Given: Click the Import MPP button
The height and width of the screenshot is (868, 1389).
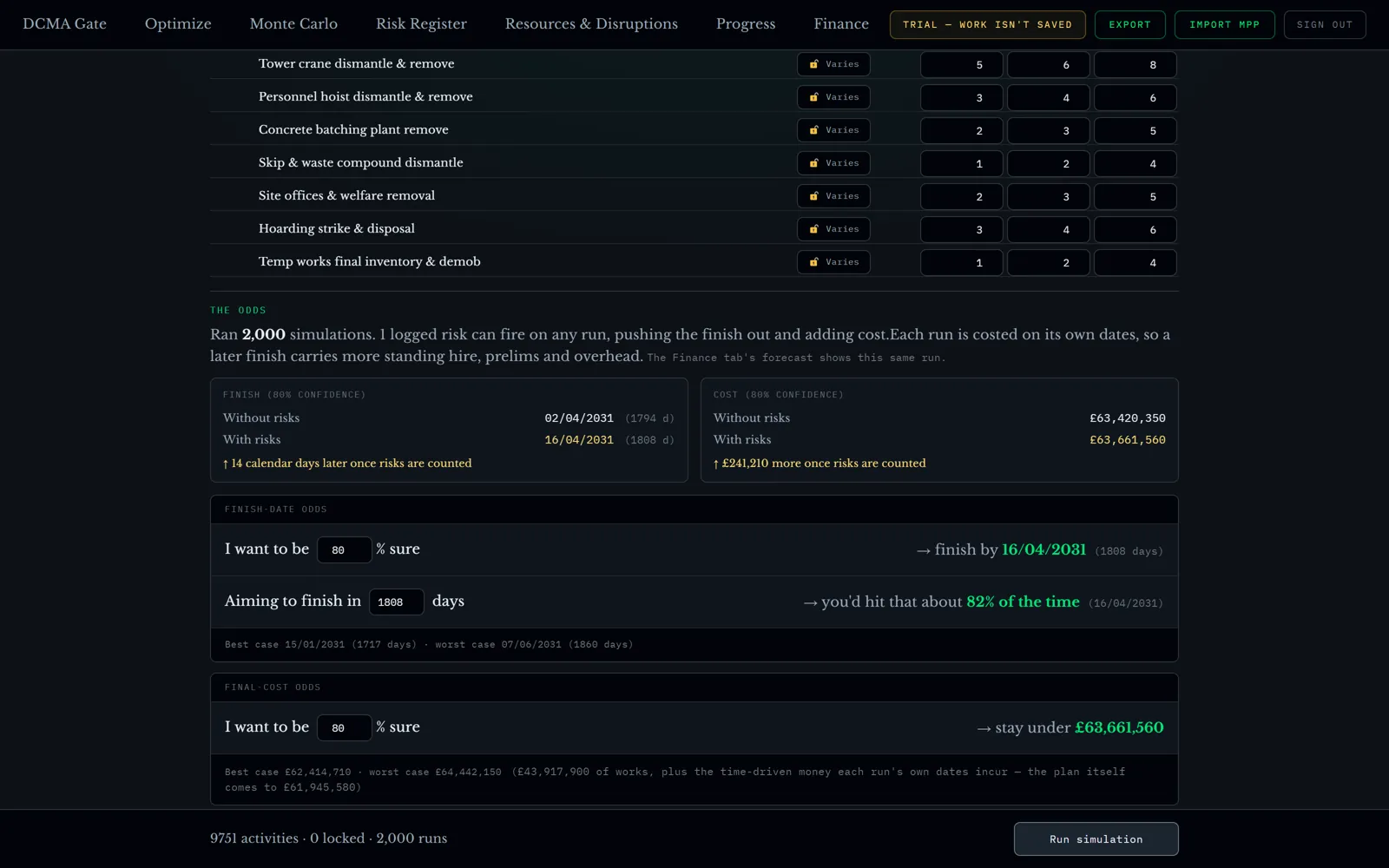Looking at the screenshot, I should (x=1224, y=24).
